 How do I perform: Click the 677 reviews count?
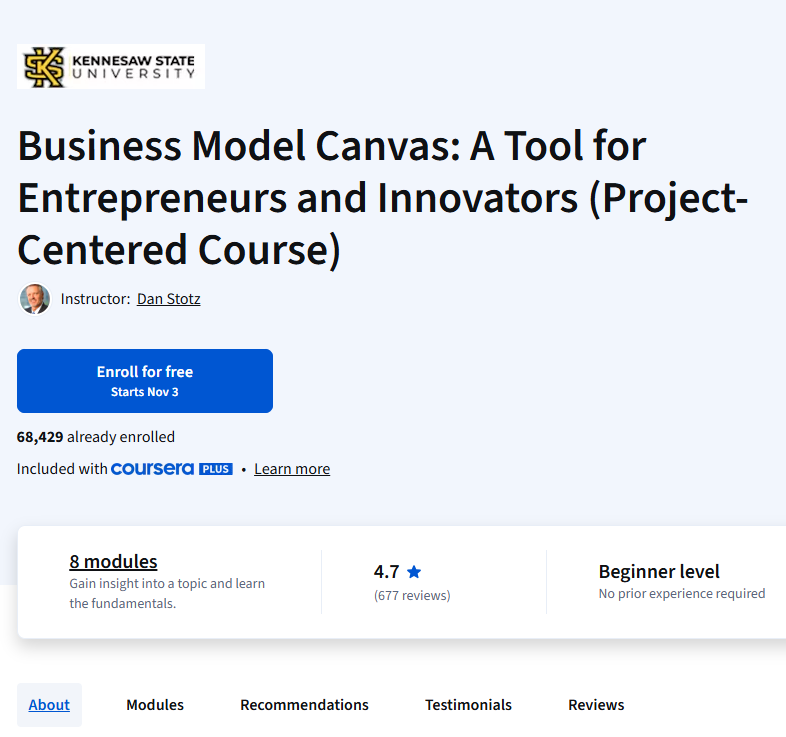[412, 596]
